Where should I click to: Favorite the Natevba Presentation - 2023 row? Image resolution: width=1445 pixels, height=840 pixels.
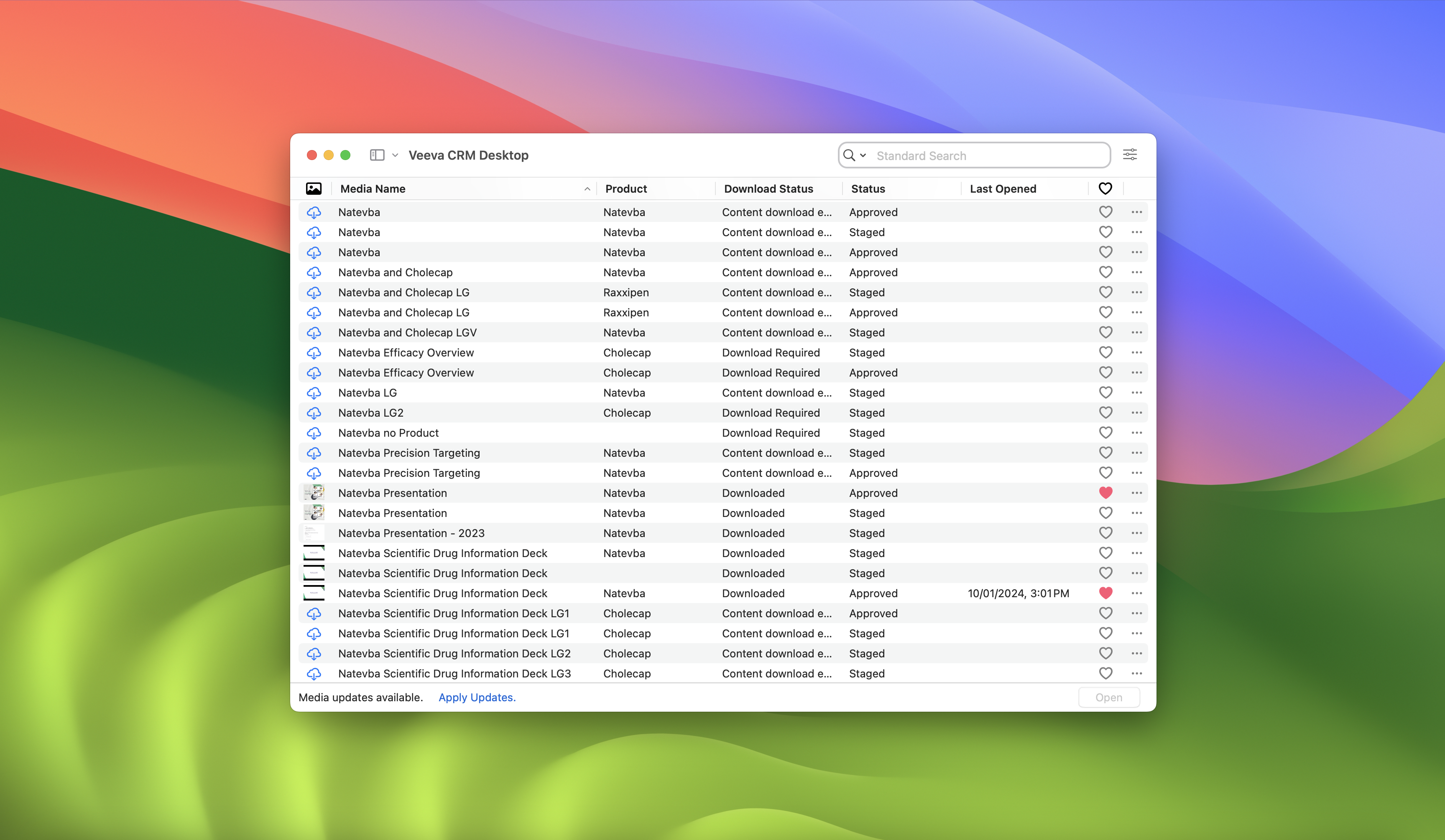[x=1105, y=533]
